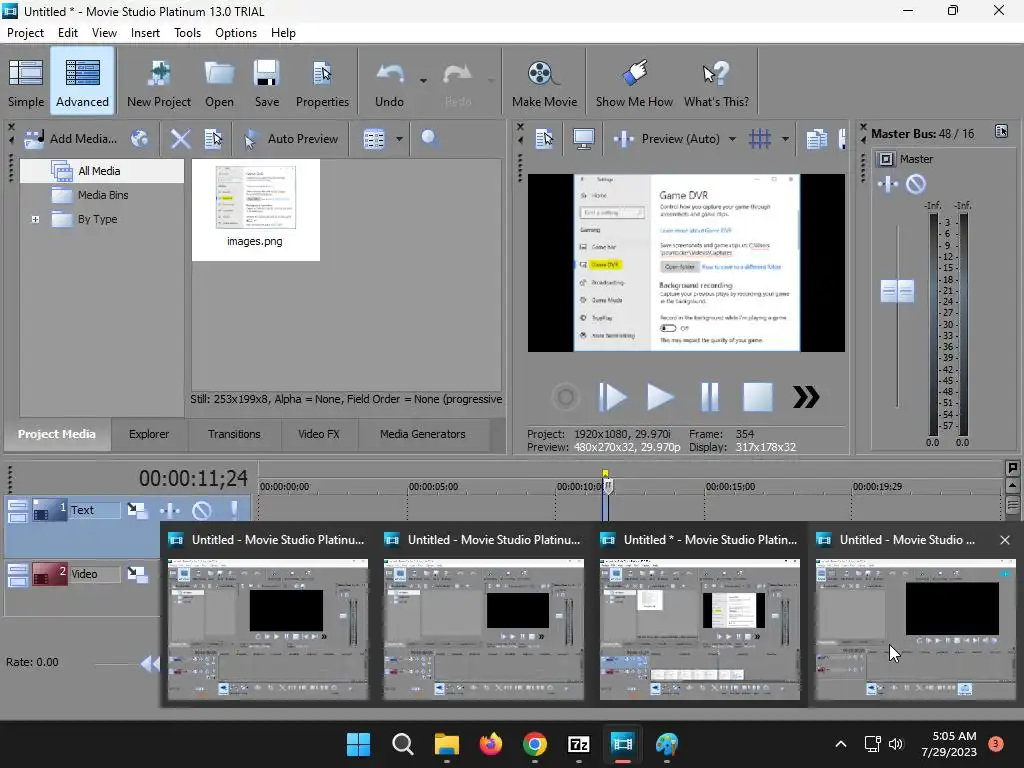Viewport: 1024px width, 768px height.
Task: Create a New Project
Action: [159, 83]
